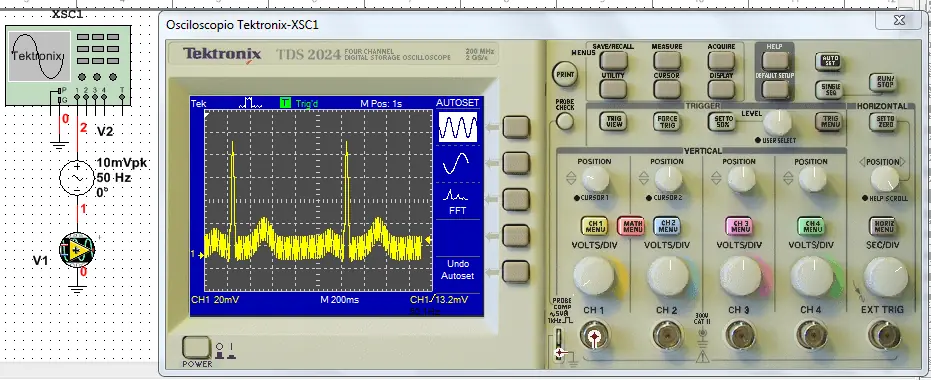Click the Trig'd status indicator on screen

[x=307, y=103]
